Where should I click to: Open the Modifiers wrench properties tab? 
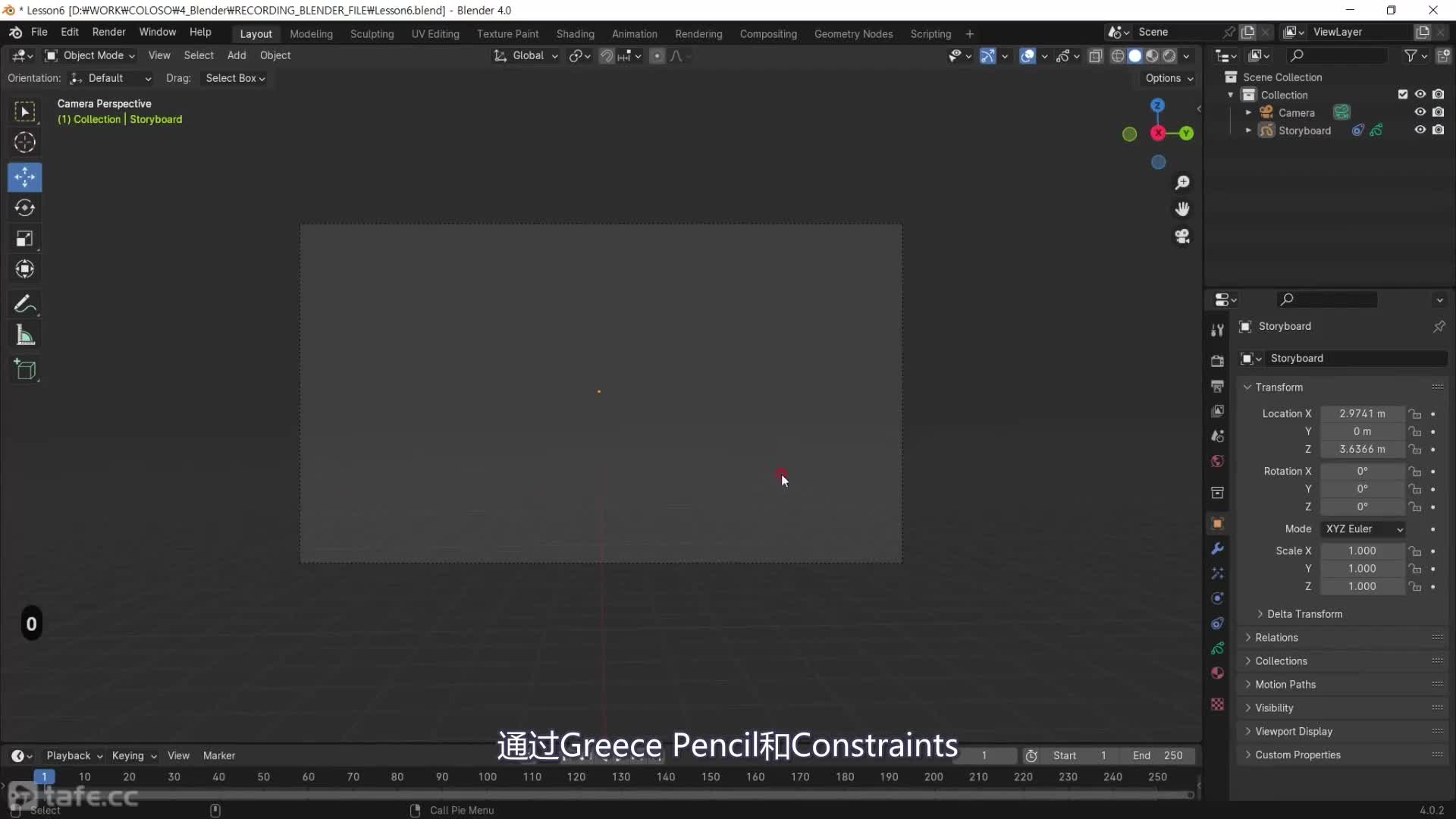pyautogui.click(x=1217, y=548)
